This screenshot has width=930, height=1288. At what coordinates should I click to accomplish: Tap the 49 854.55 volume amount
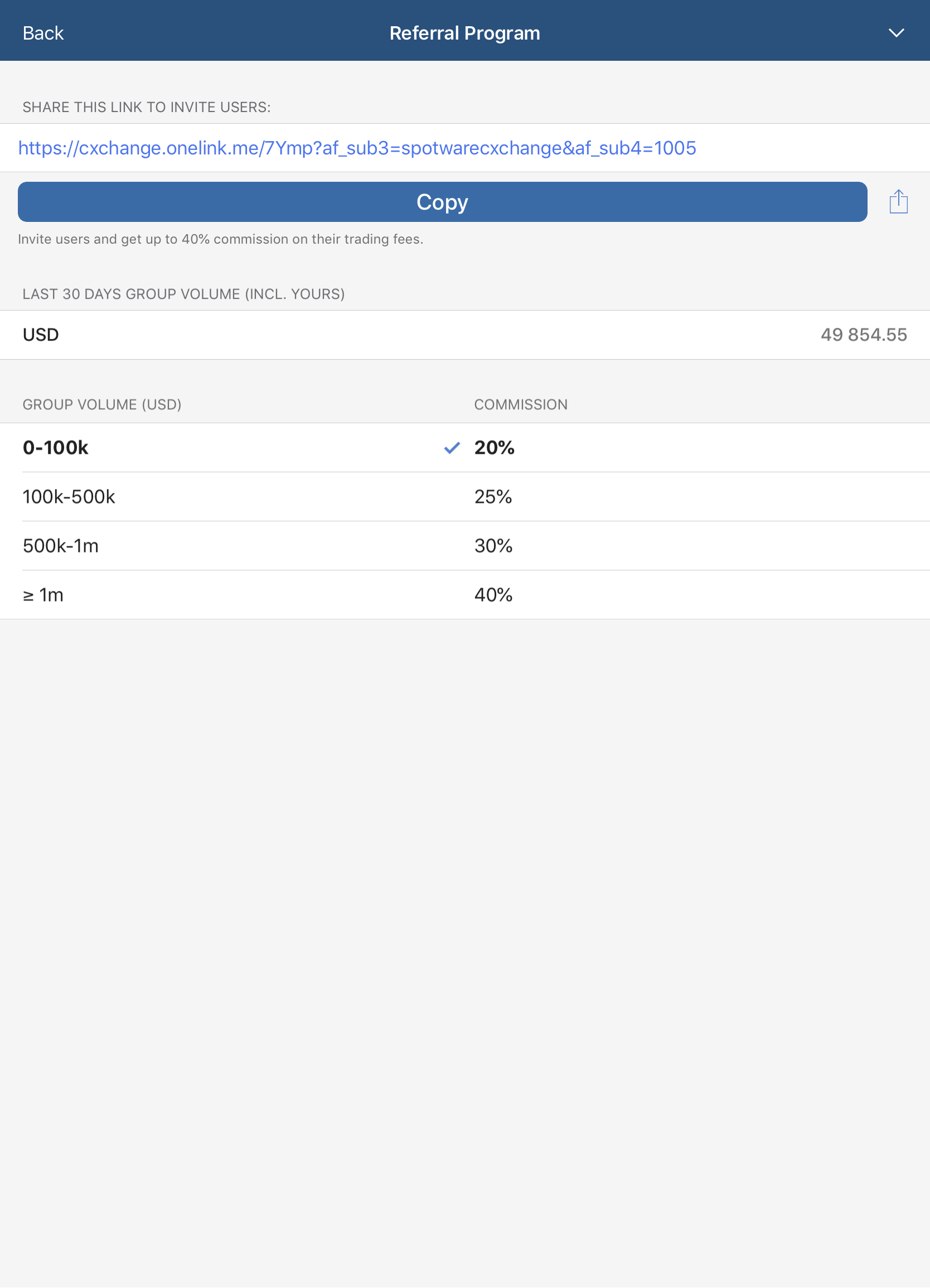click(x=864, y=335)
